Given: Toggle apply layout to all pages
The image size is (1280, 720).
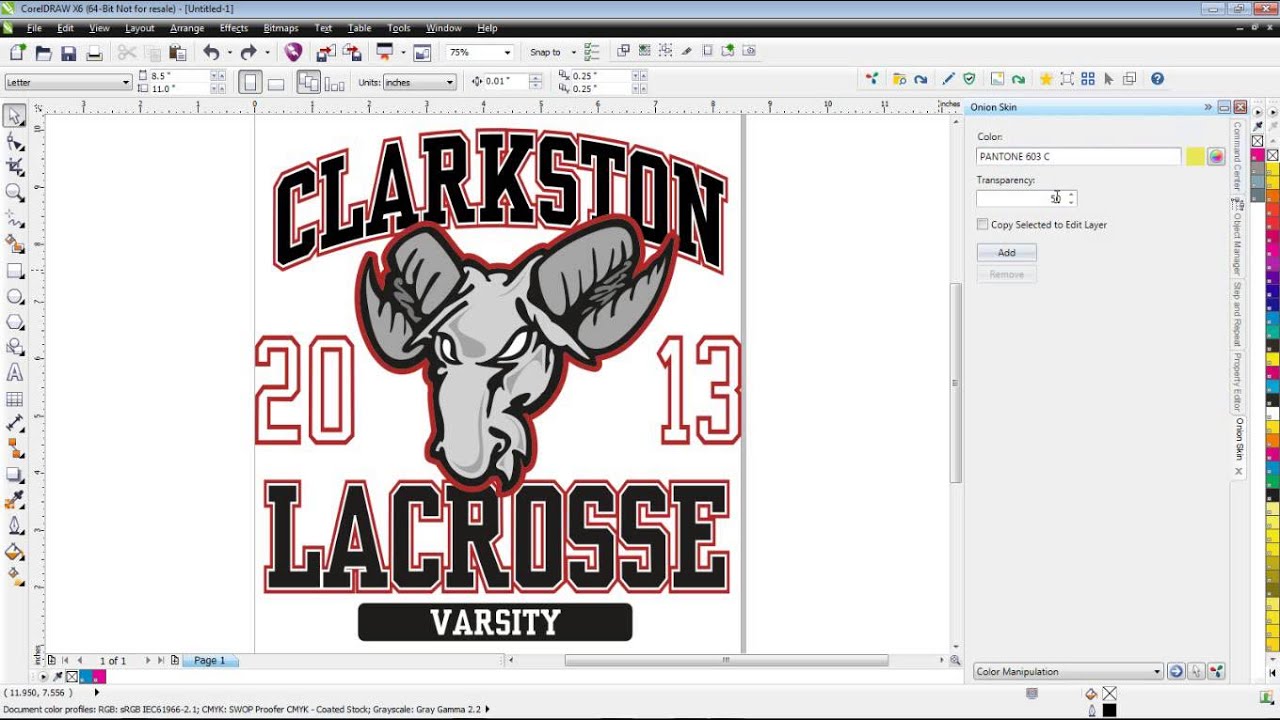Looking at the screenshot, I should (x=309, y=83).
